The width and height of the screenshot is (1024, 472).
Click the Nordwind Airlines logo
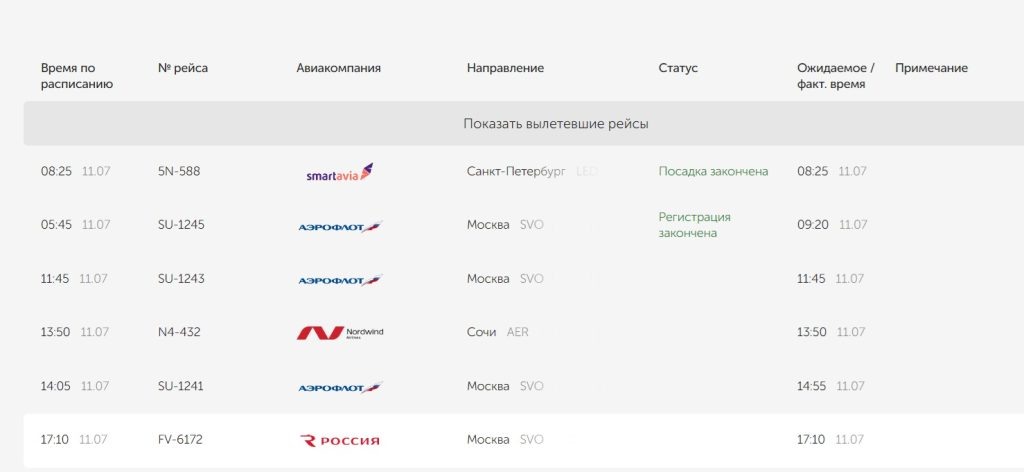pyautogui.click(x=340, y=333)
